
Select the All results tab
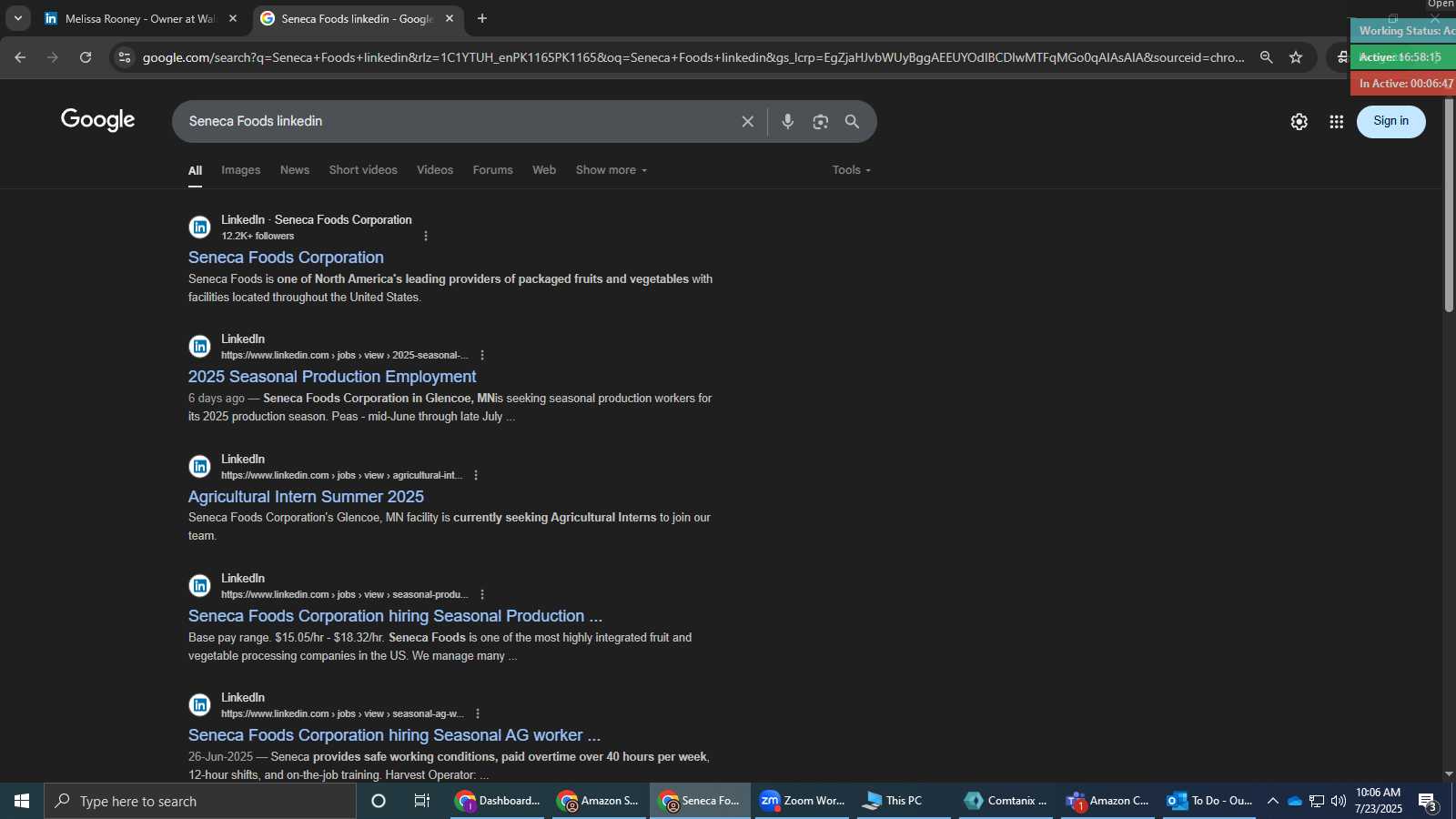(195, 170)
